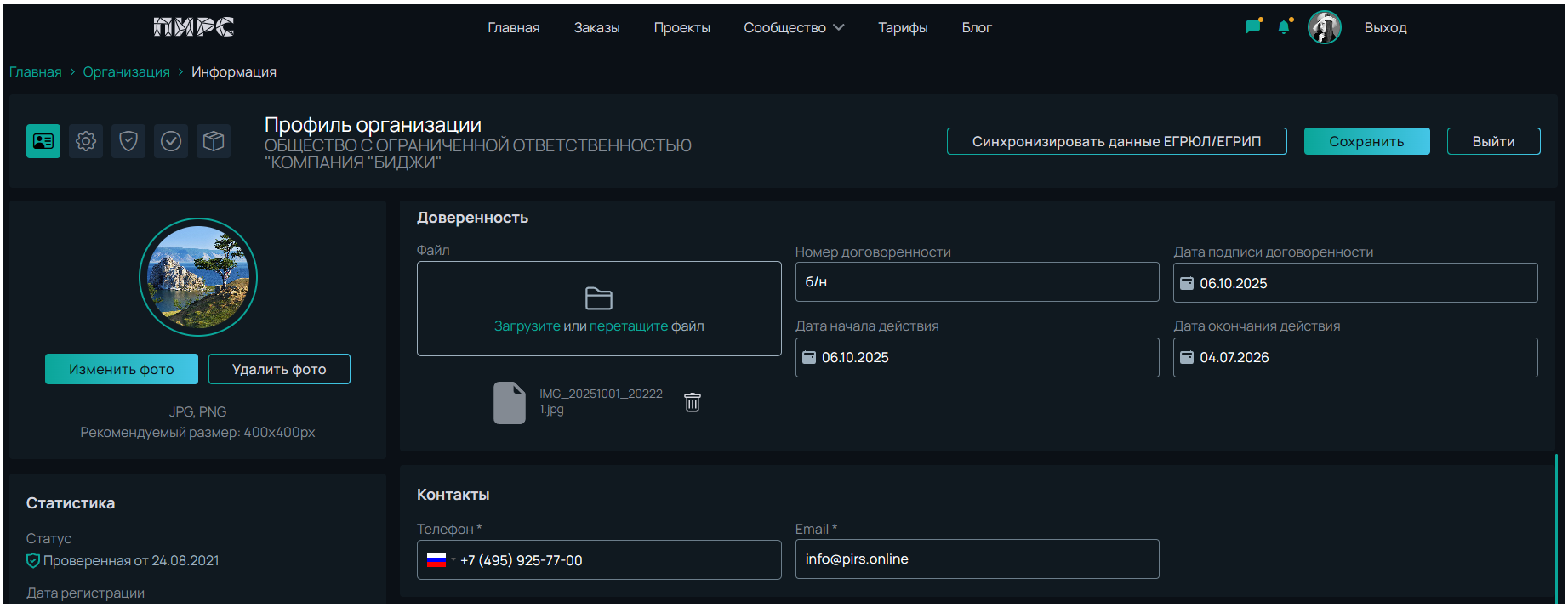This screenshot has width=1568, height=607.
Task: Open the organization info card tab icon
Action: [43, 141]
